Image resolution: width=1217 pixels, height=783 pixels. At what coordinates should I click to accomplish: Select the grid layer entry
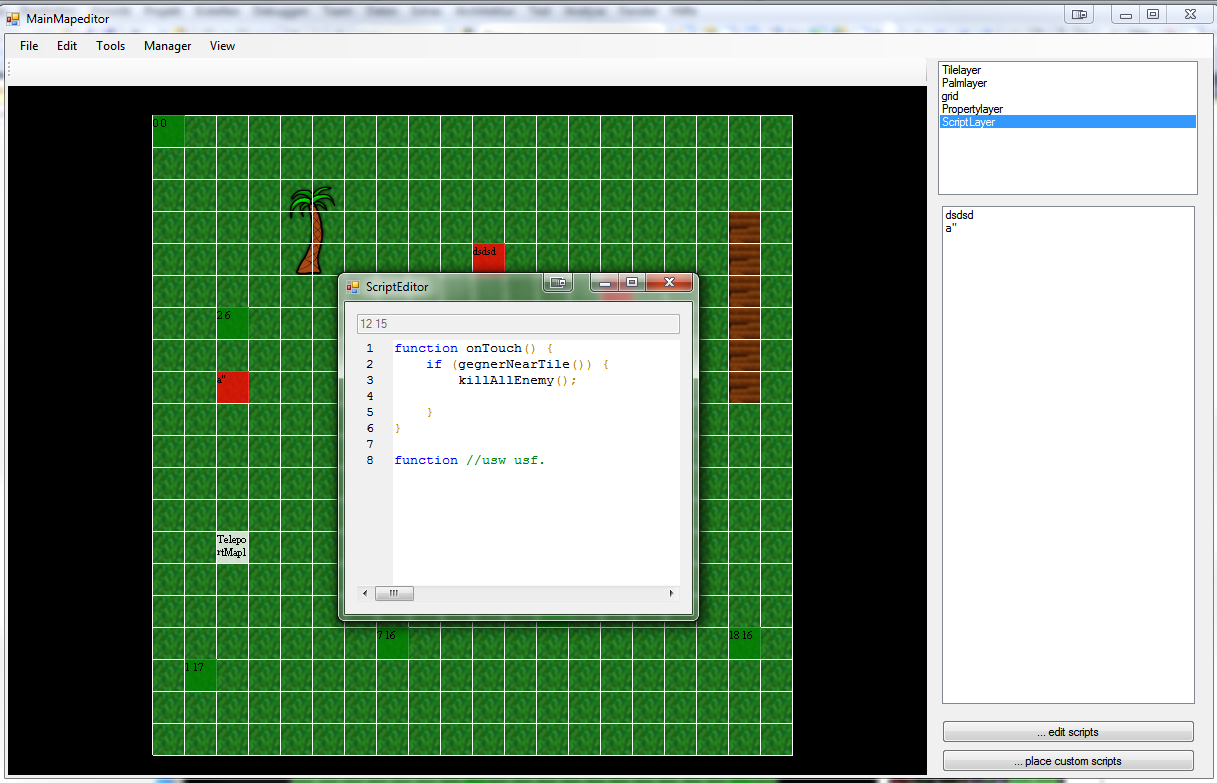point(950,96)
